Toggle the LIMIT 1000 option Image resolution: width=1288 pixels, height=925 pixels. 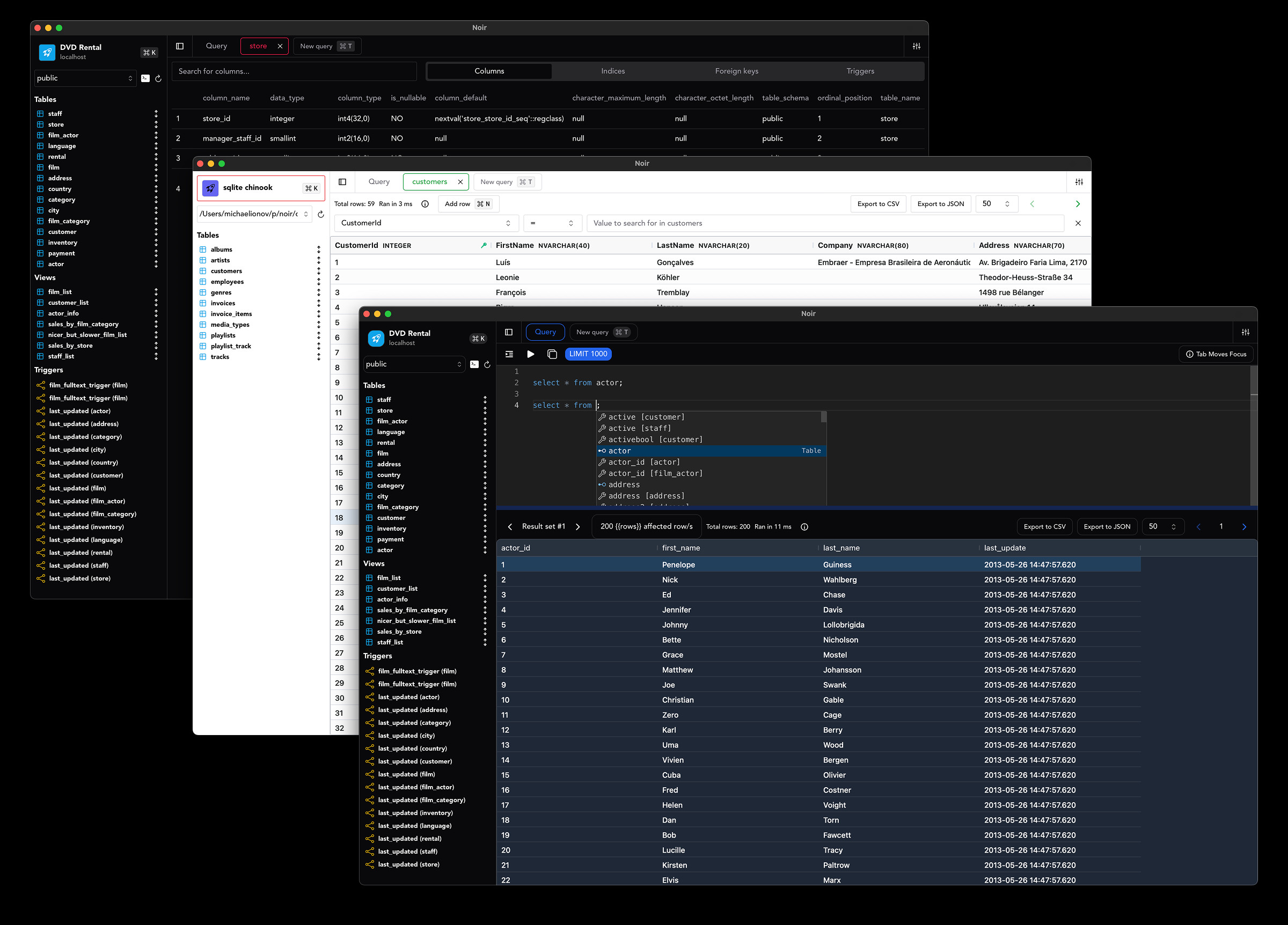[588, 354]
